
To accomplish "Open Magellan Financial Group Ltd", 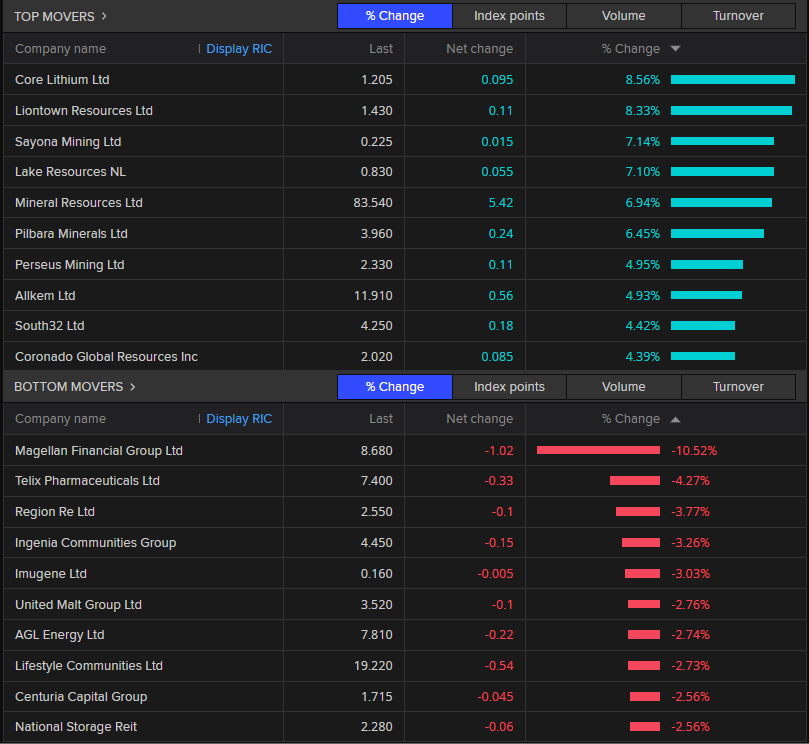I will (99, 450).
